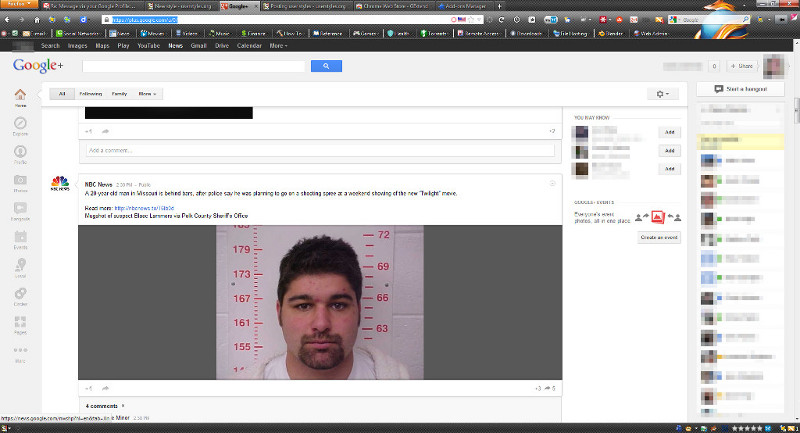Click the browser reload icon

(501, 19)
